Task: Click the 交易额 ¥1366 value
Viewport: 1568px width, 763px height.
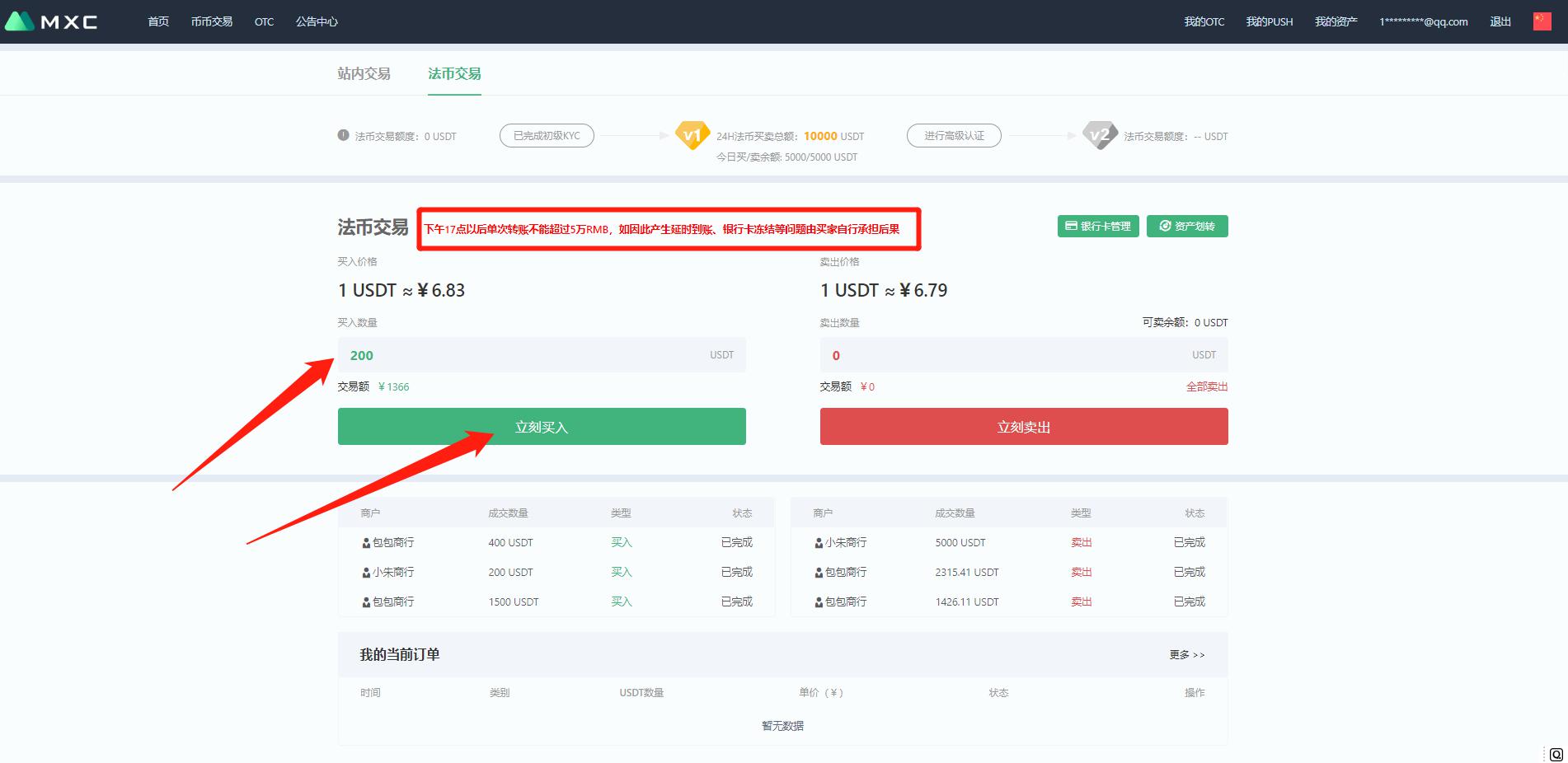Action: [393, 386]
